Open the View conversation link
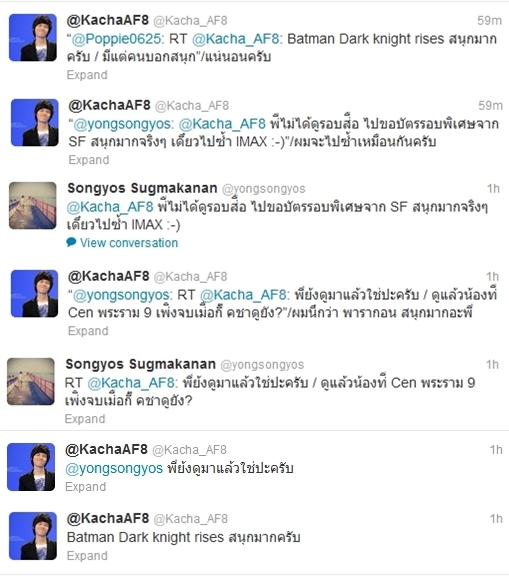Viewport: 509px width, 578px height. (129, 243)
